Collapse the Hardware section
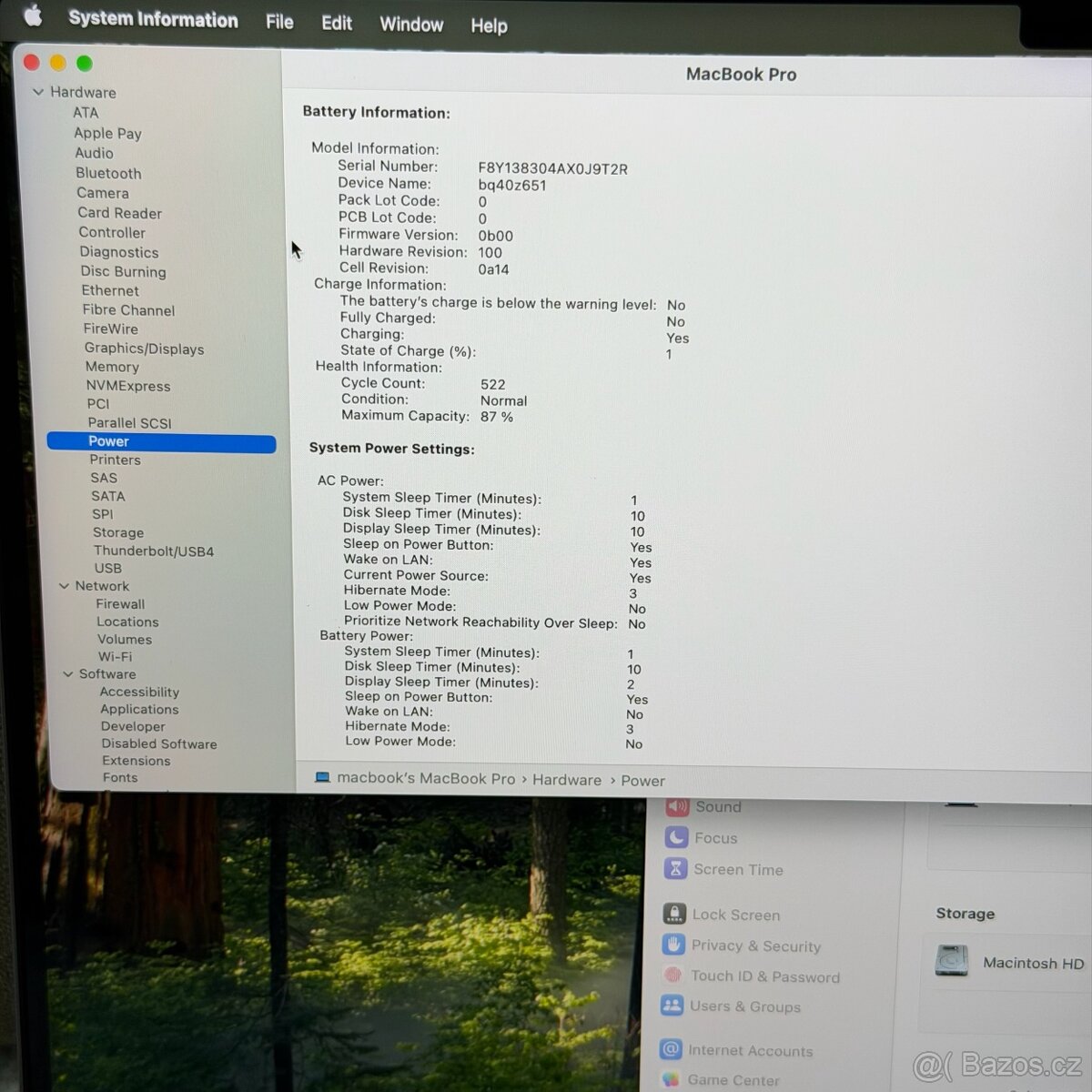Viewport: 1092px width, 1092px height. click(38, 92)
